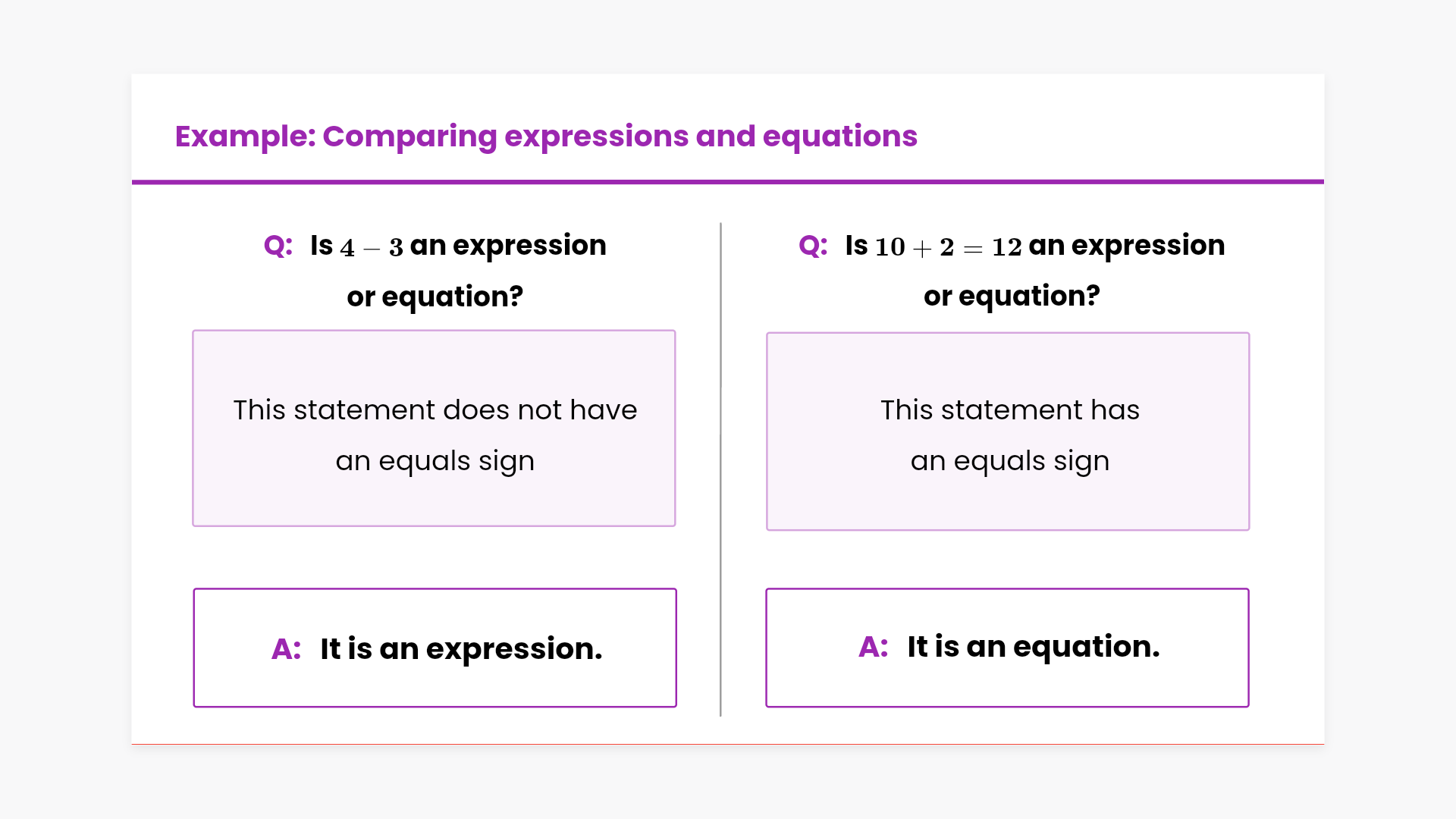Select the "4 − 3" math expression
Image resolution: width=1456 pixels, height=819 pixels.
[372, 248]
